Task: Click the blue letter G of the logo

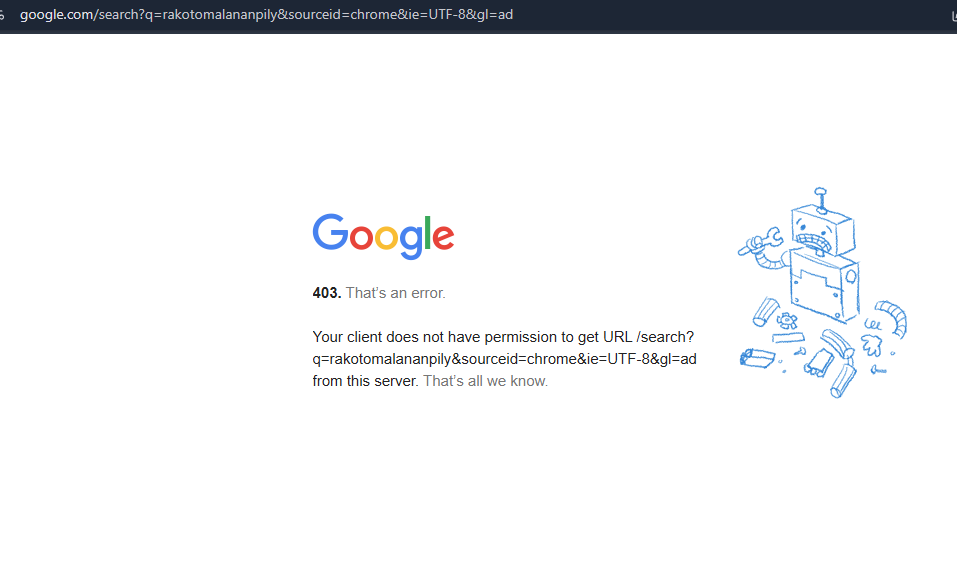Action: click(330, 232)
